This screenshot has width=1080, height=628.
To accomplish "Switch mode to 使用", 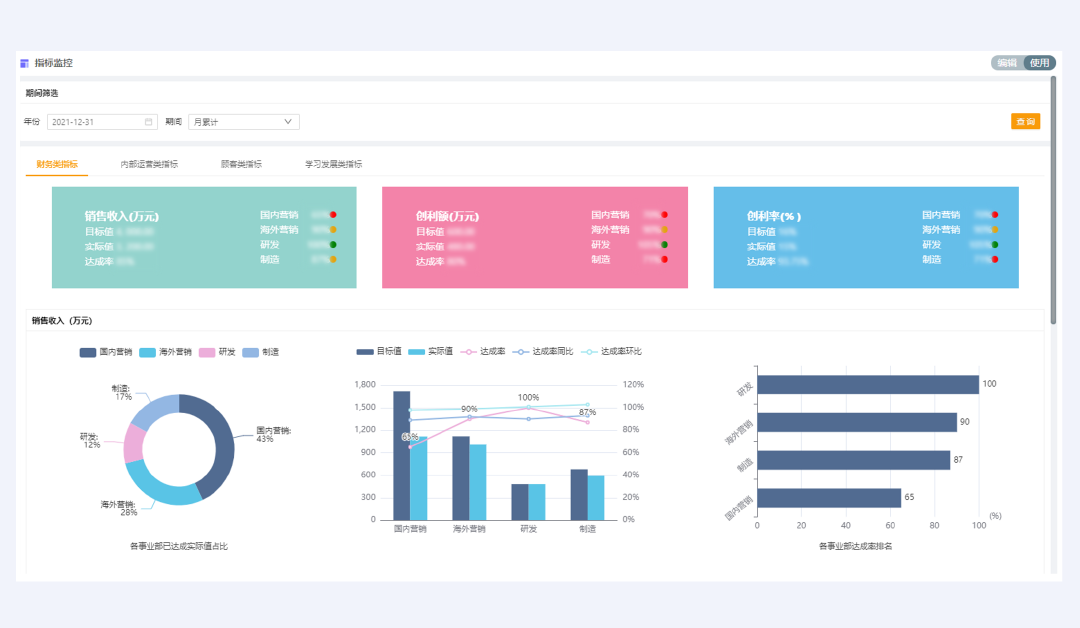I will point(1039,63).
